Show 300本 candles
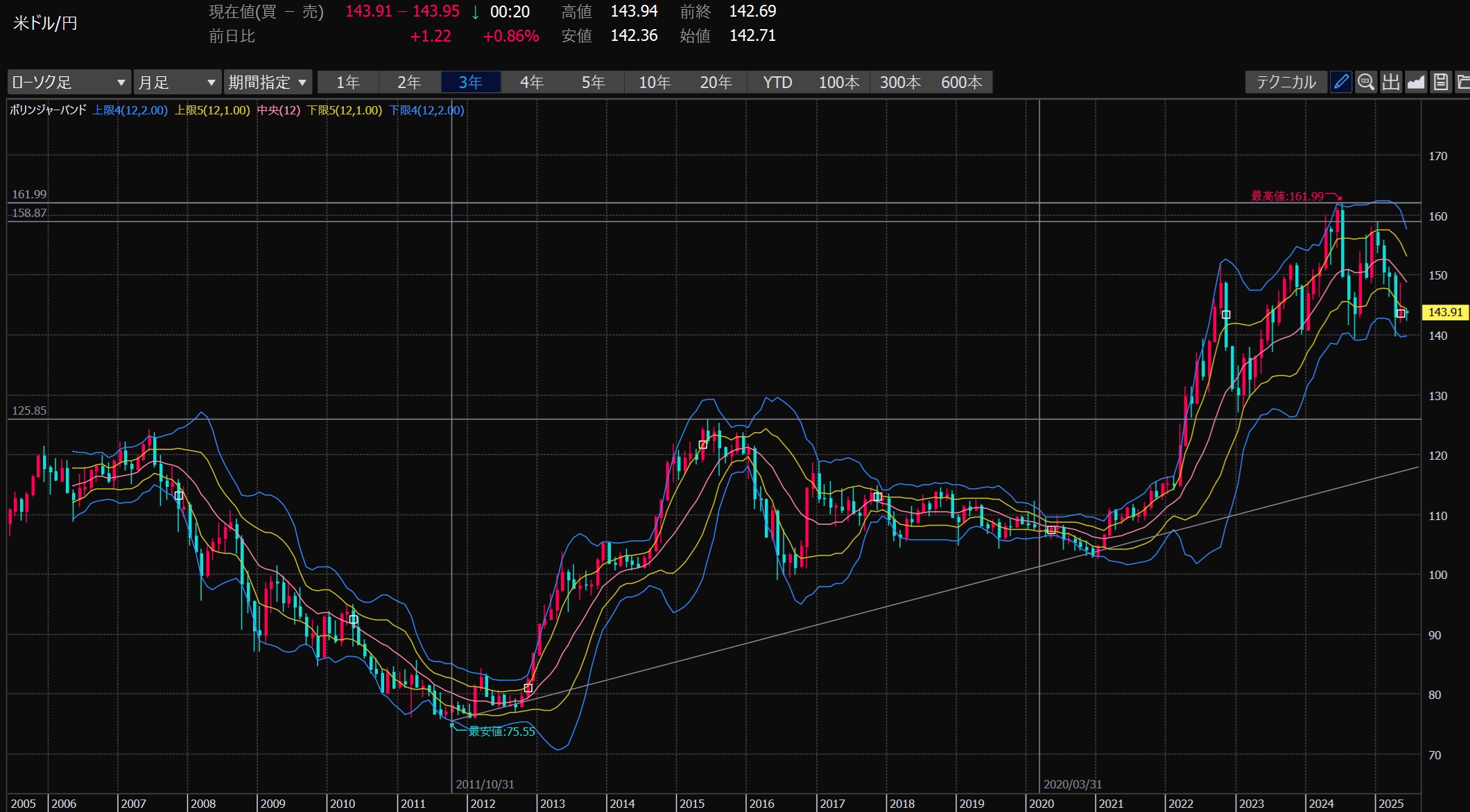 [x=900, y=83]
